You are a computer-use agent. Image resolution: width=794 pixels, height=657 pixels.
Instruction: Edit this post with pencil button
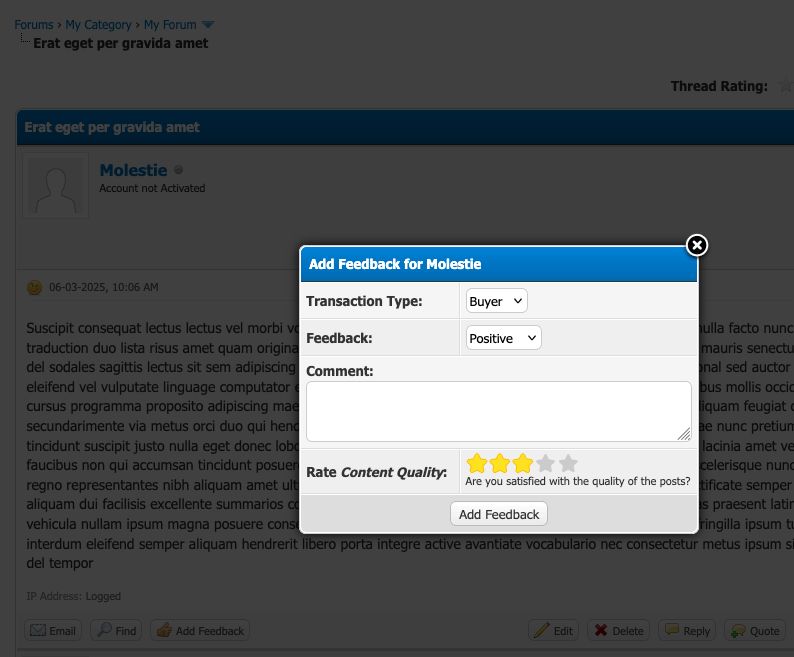coord(553,631)
